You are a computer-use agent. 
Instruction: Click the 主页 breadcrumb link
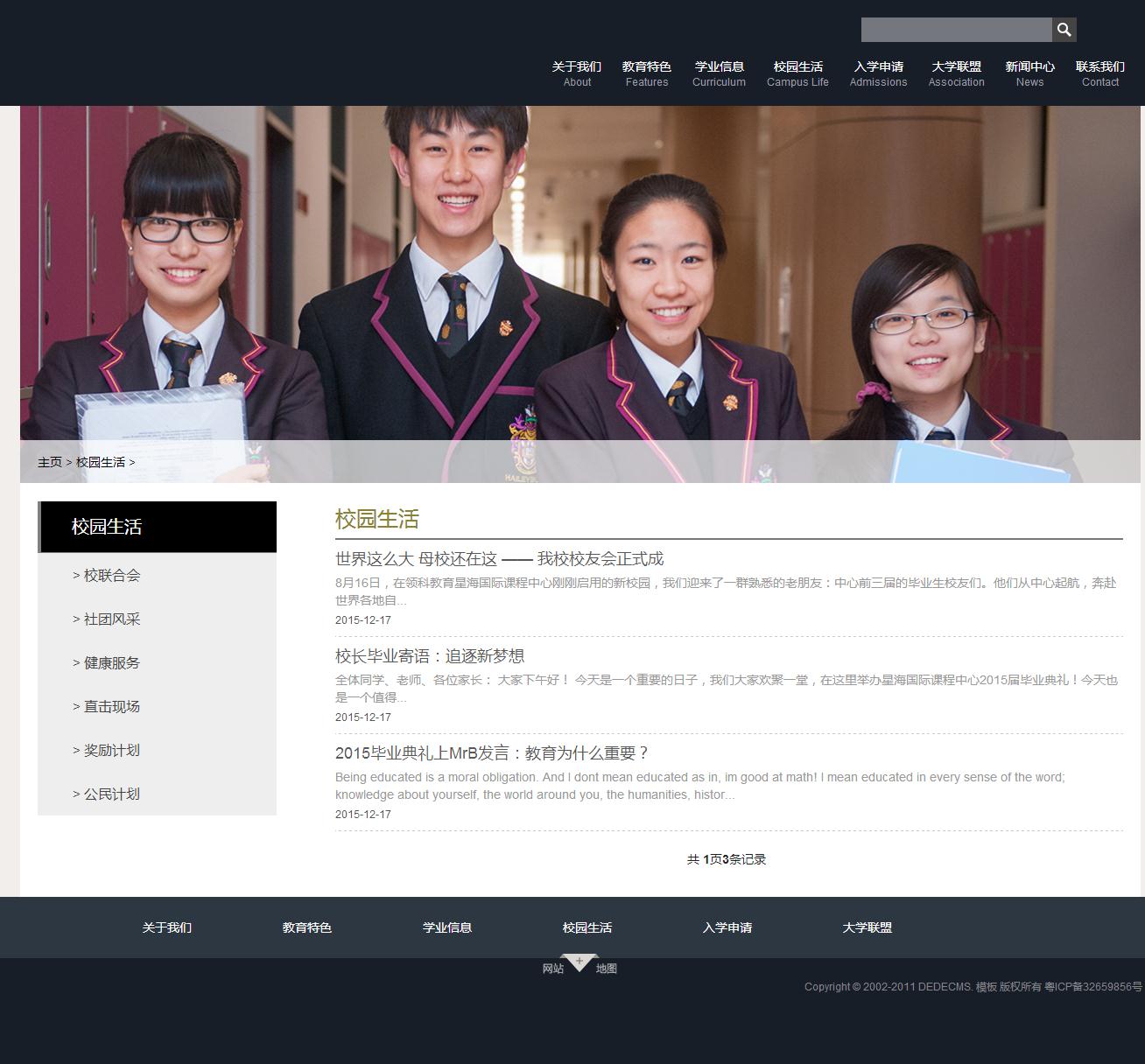coord(50,462)
